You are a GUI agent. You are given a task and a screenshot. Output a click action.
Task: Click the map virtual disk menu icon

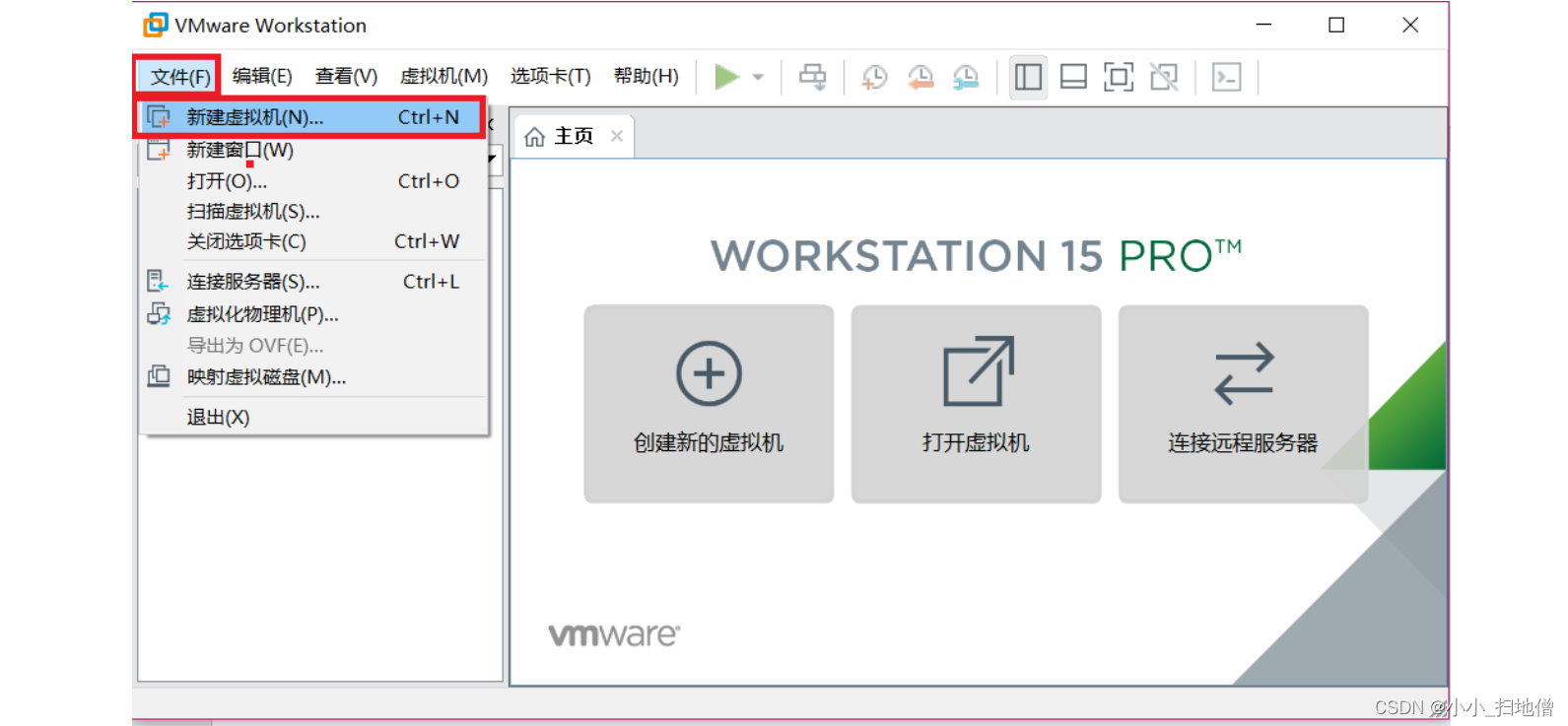click(158, 376)
